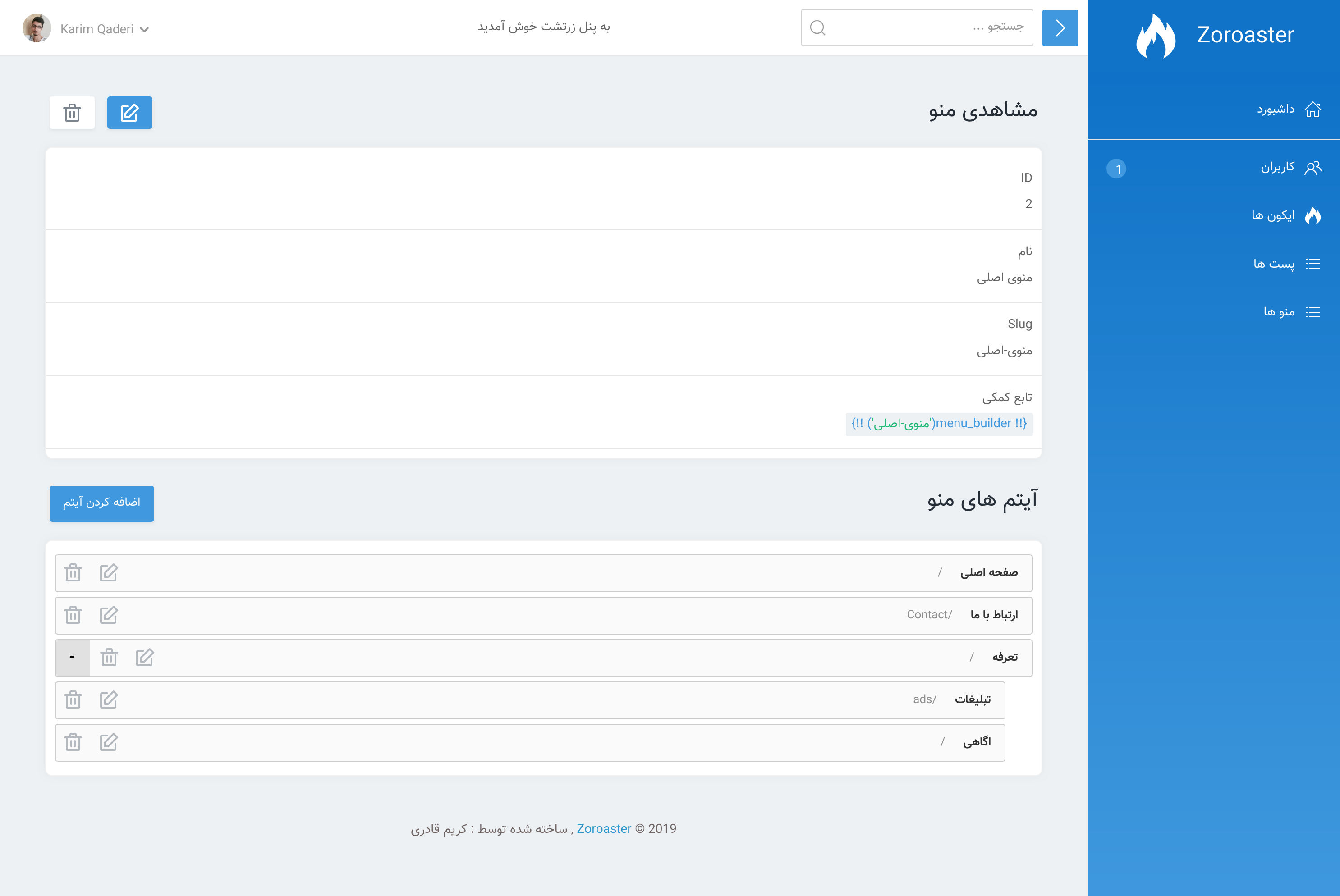Delete the ارتباط با ما menu item
Screen dimensions: 1340x896
point(73,615)
